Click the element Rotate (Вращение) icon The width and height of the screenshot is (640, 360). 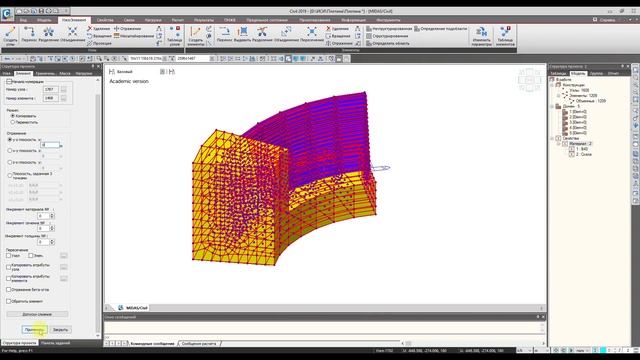[x=328, y=36]
